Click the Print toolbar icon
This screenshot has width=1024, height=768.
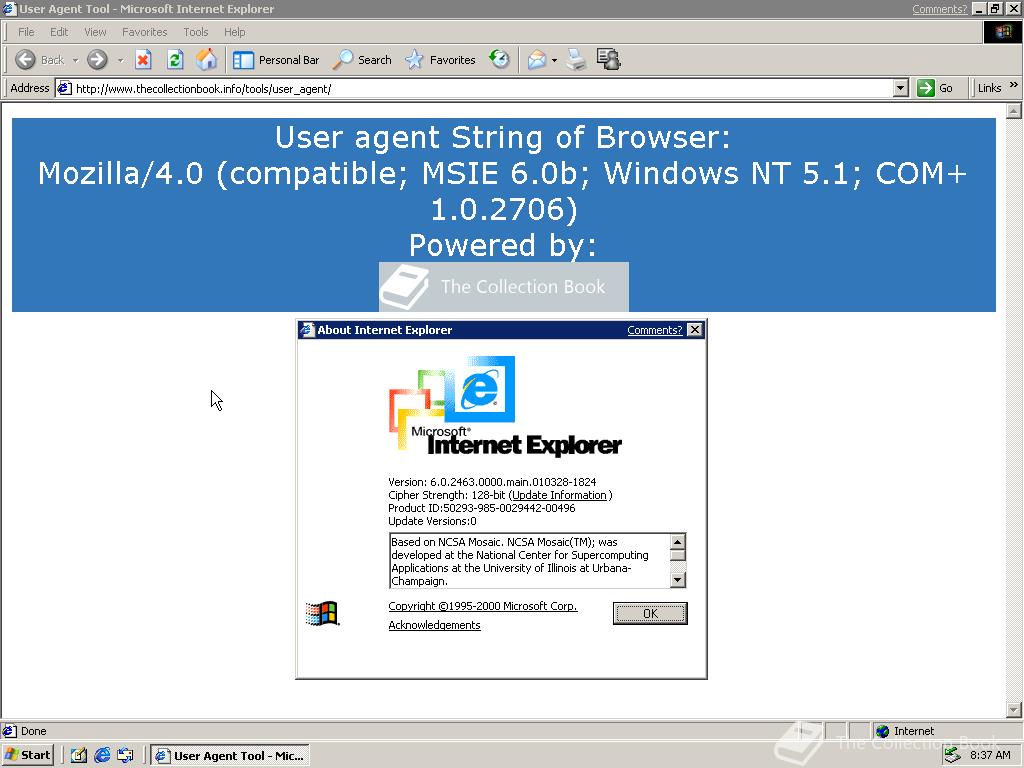coord(575,60)
